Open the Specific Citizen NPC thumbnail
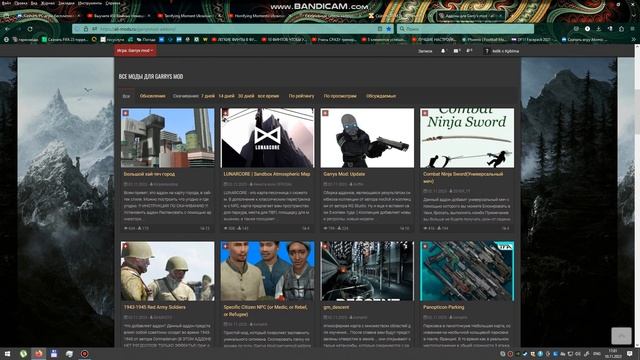 tap(267, 271)
